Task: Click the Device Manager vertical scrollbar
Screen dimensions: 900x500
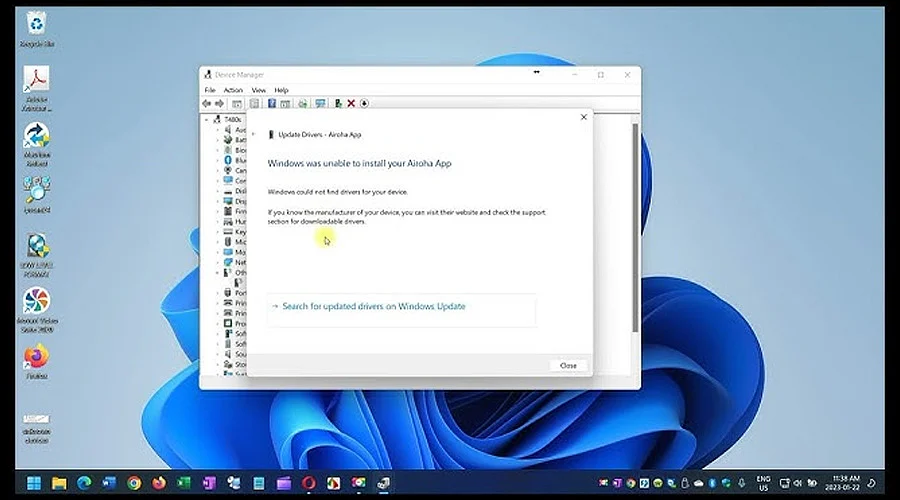Action: 635,227
